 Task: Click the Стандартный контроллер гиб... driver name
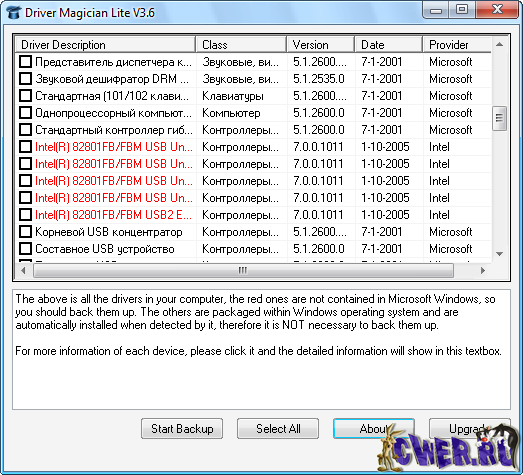[114, 130]
